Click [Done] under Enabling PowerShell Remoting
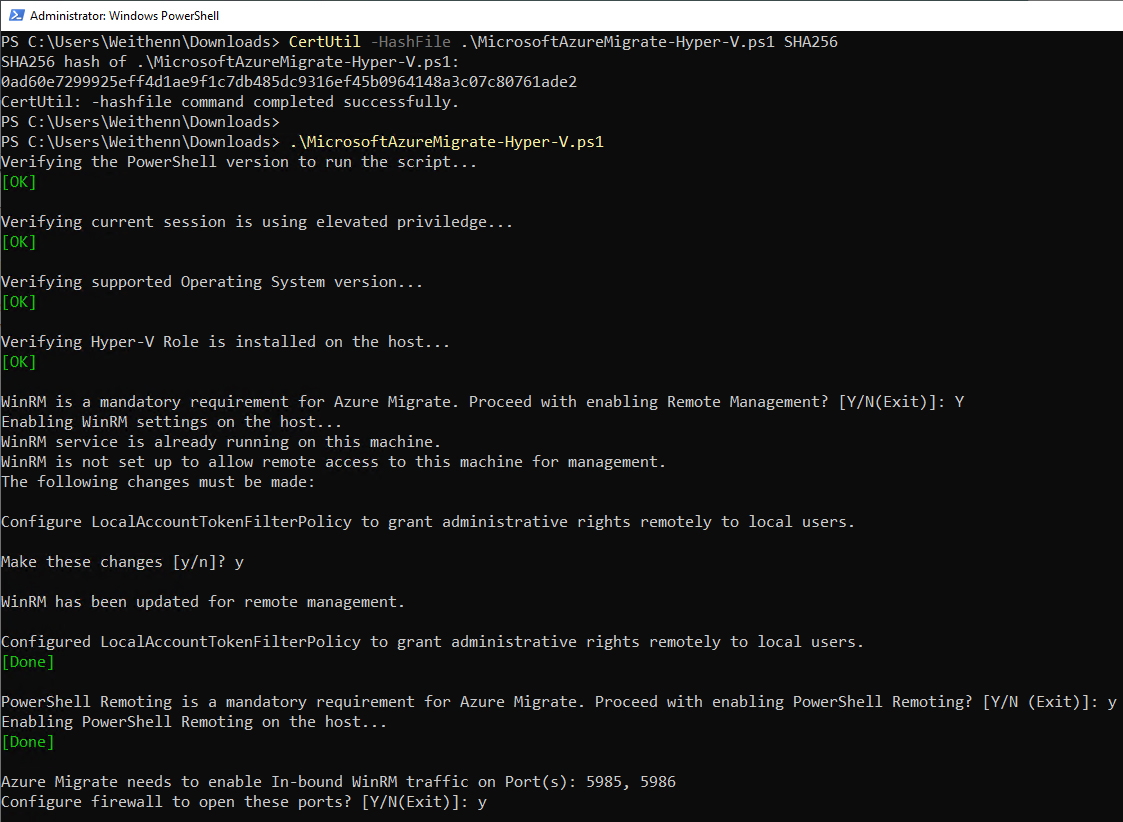Screen dimensions: 1123x822 (x=28, y=742)
